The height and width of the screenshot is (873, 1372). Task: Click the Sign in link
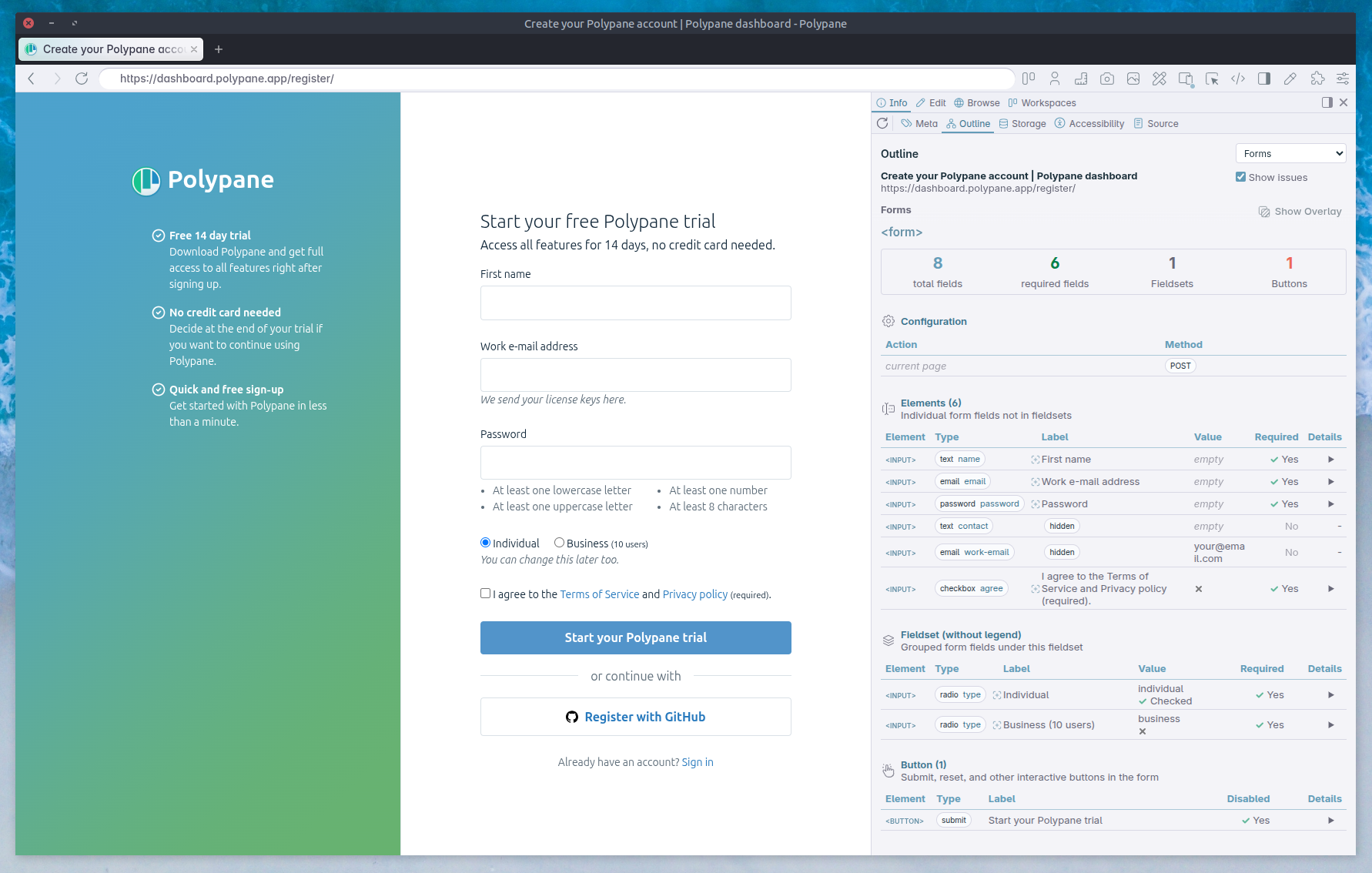coord(698,762)
